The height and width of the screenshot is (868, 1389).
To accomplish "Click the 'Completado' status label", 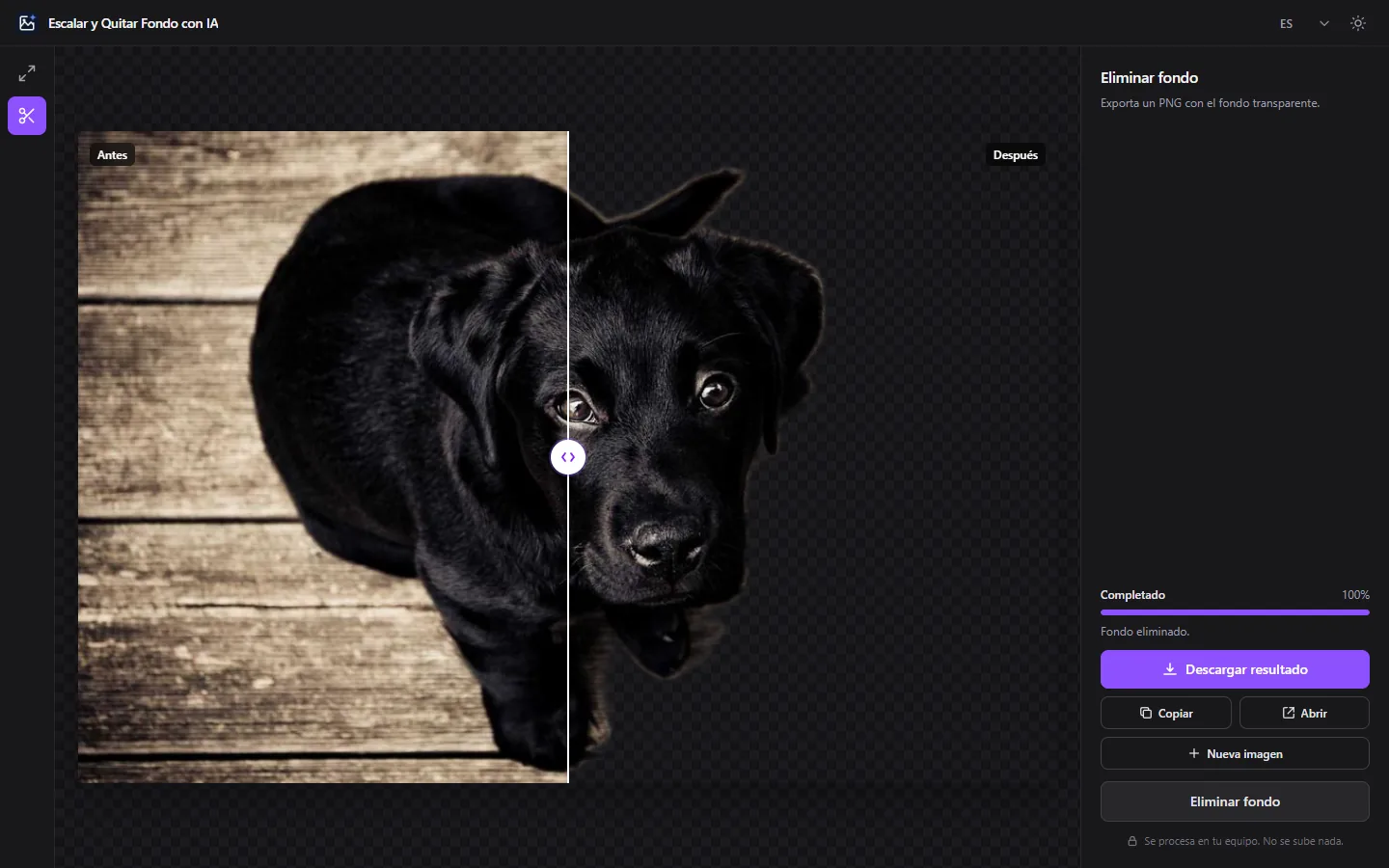I will (1132, 595).
